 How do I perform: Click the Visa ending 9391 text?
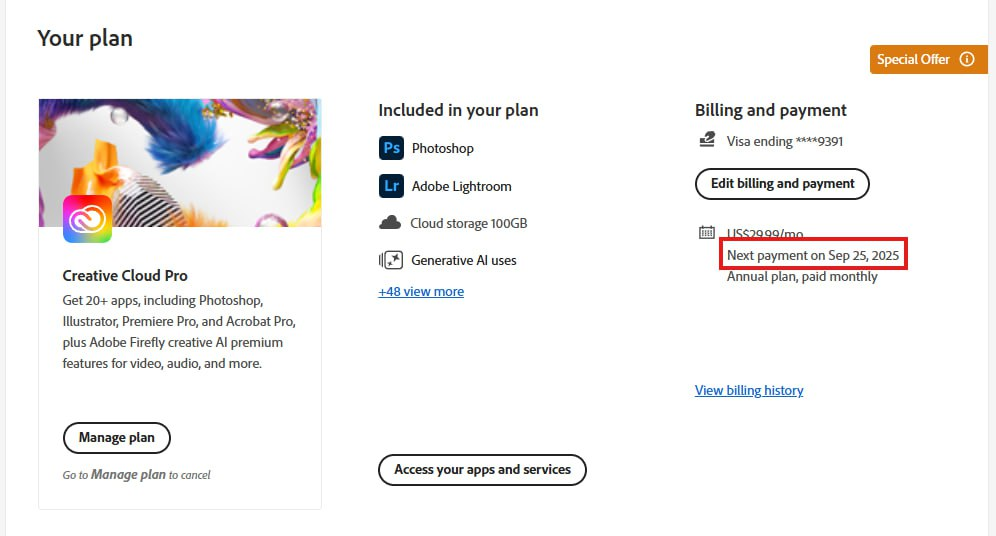coord(785,141)
